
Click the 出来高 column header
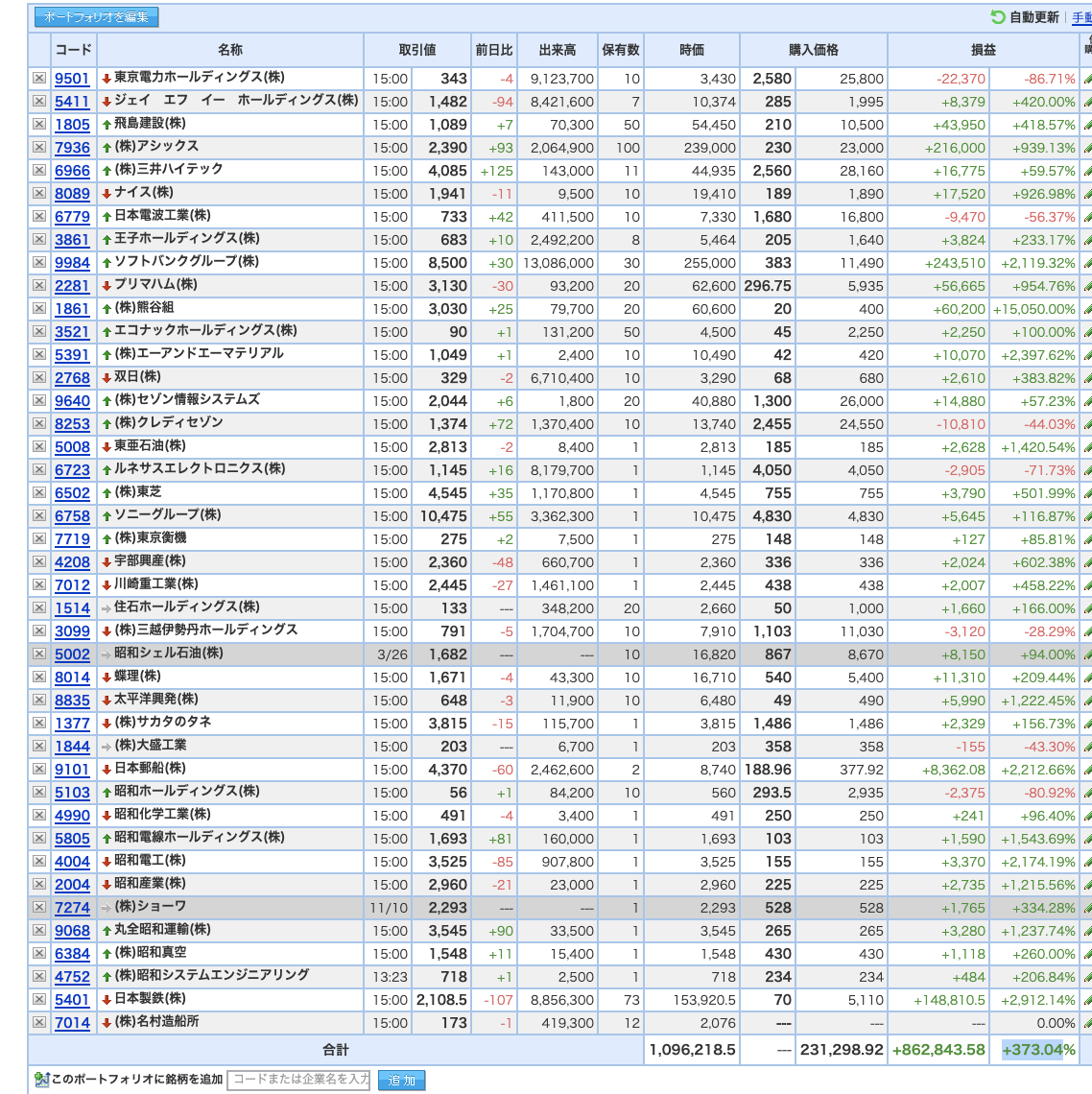[x=558, y=50]
